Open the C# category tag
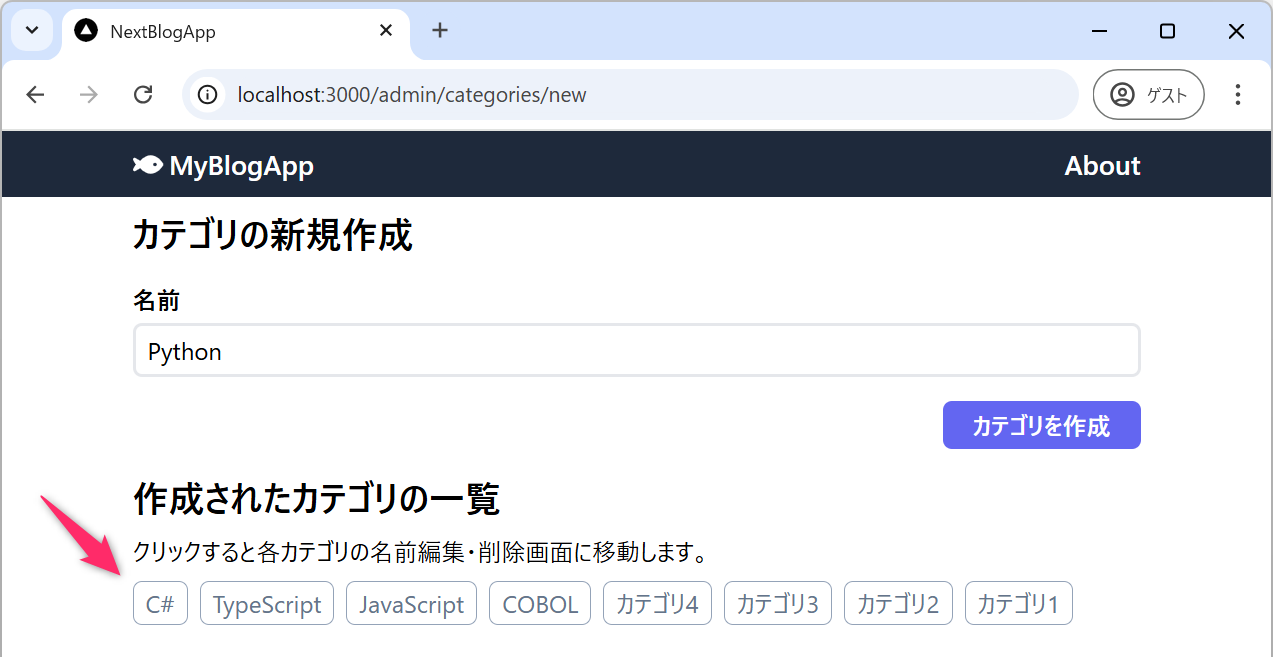The width and height of the screenshot is (1273, 657). tap(160, 604)
